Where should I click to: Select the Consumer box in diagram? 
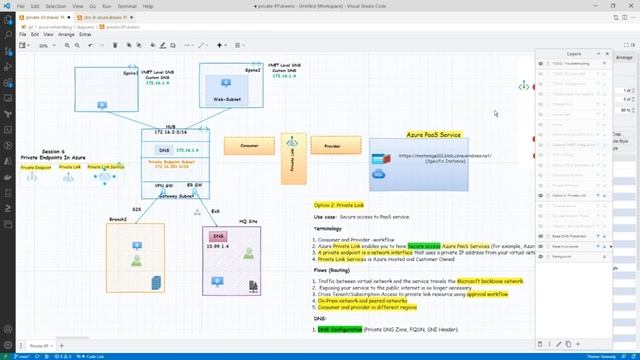pos(249,146)
